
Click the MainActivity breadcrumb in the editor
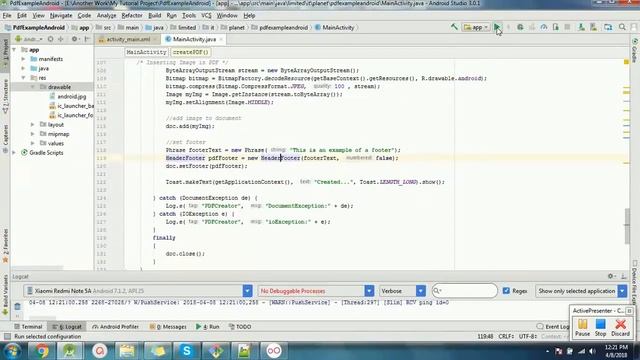(x=146, y=52)
